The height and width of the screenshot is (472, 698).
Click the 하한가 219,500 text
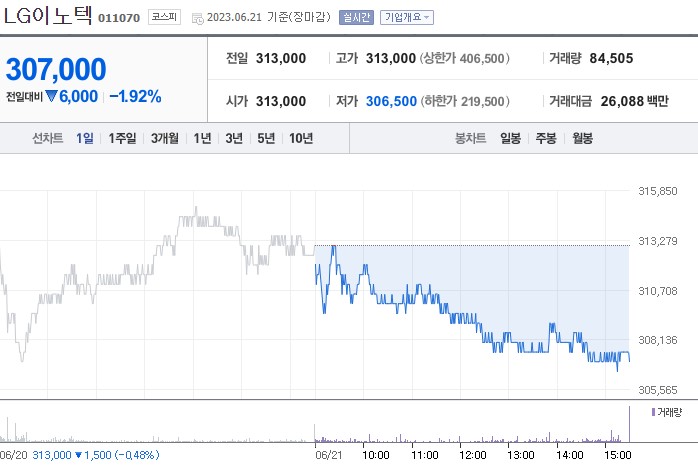click(465, 101)
